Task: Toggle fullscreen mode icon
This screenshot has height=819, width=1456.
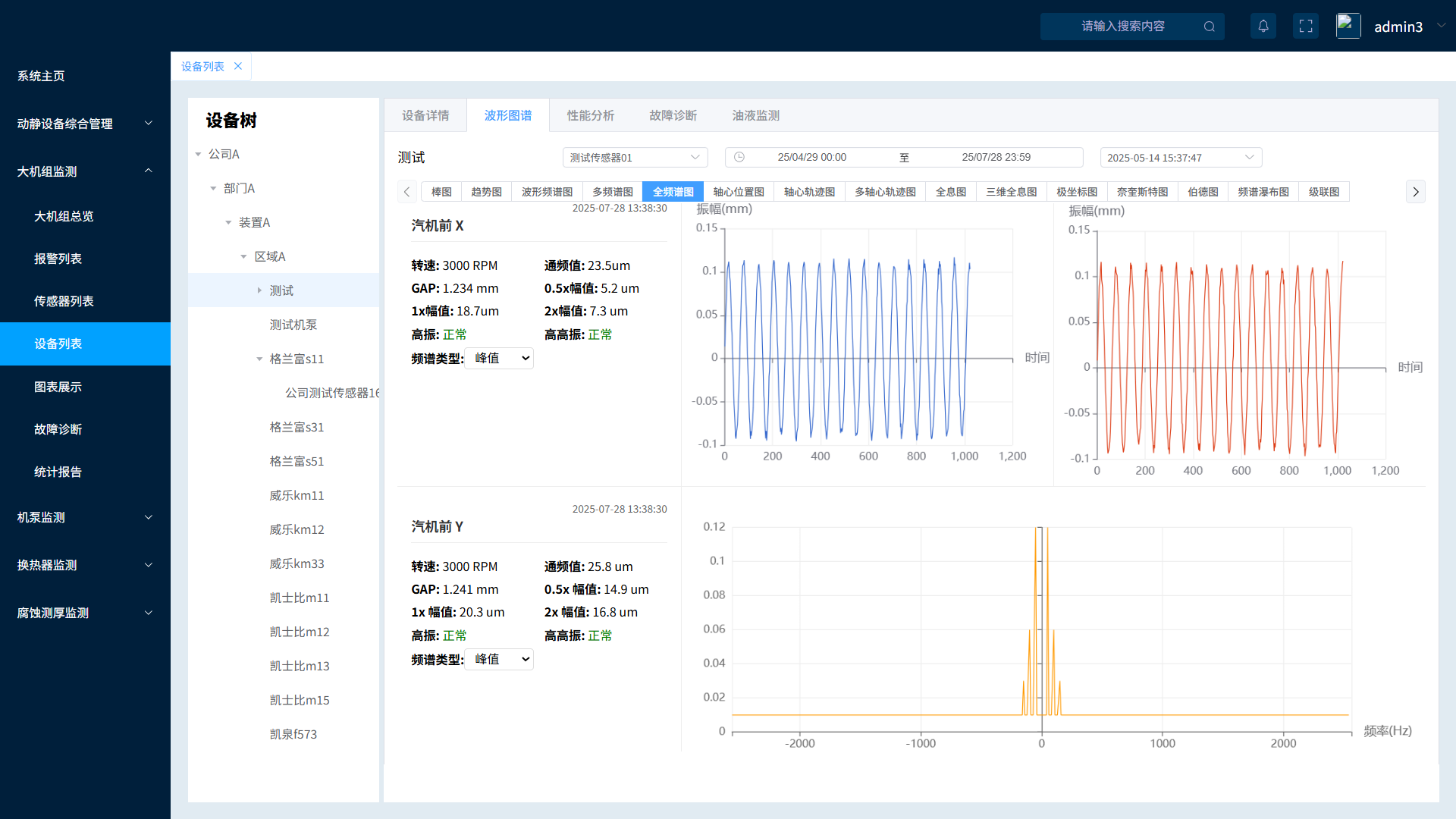Action: 1306,27
